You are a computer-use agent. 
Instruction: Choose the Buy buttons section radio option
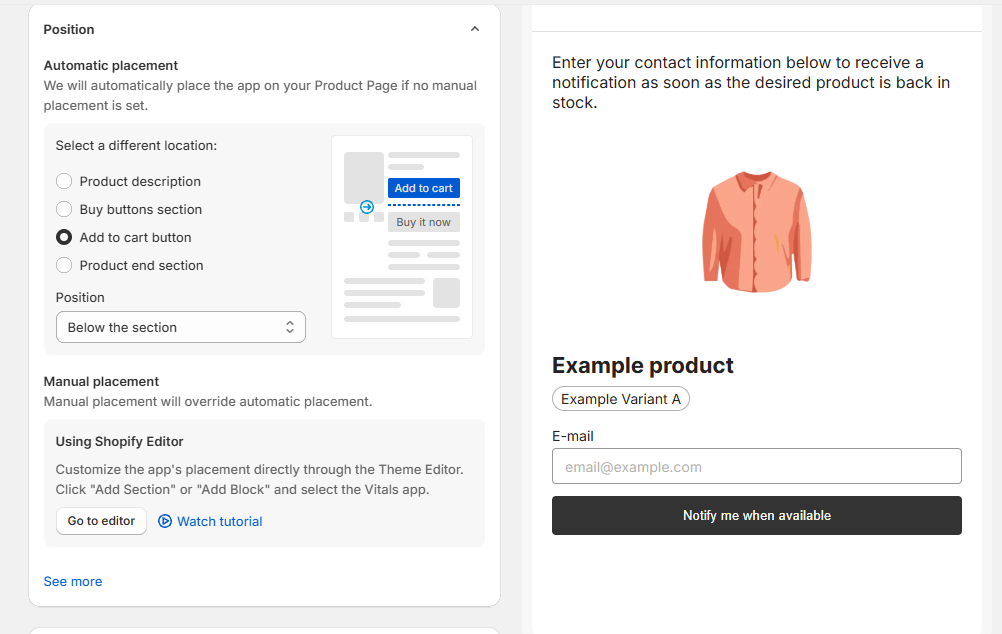click(x=64, y=210)
